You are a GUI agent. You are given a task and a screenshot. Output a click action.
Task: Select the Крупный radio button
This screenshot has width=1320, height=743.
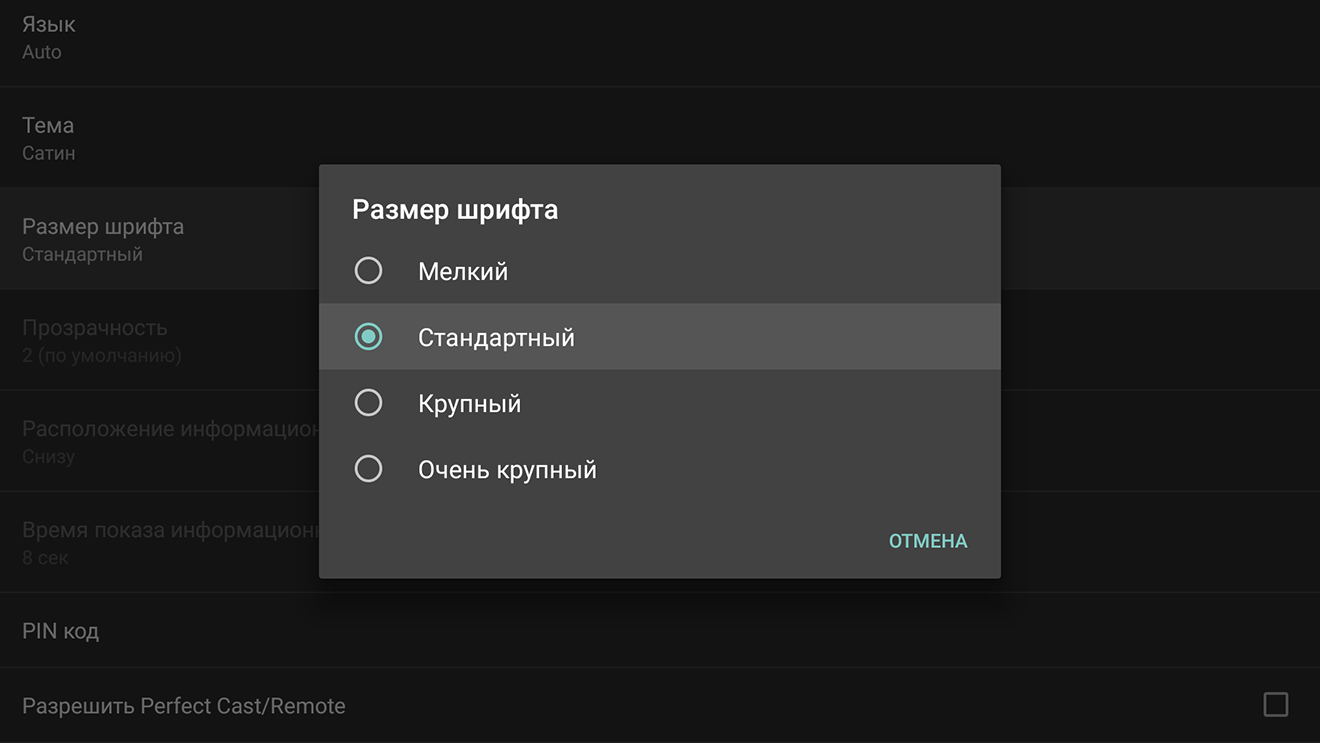[368, 403]
